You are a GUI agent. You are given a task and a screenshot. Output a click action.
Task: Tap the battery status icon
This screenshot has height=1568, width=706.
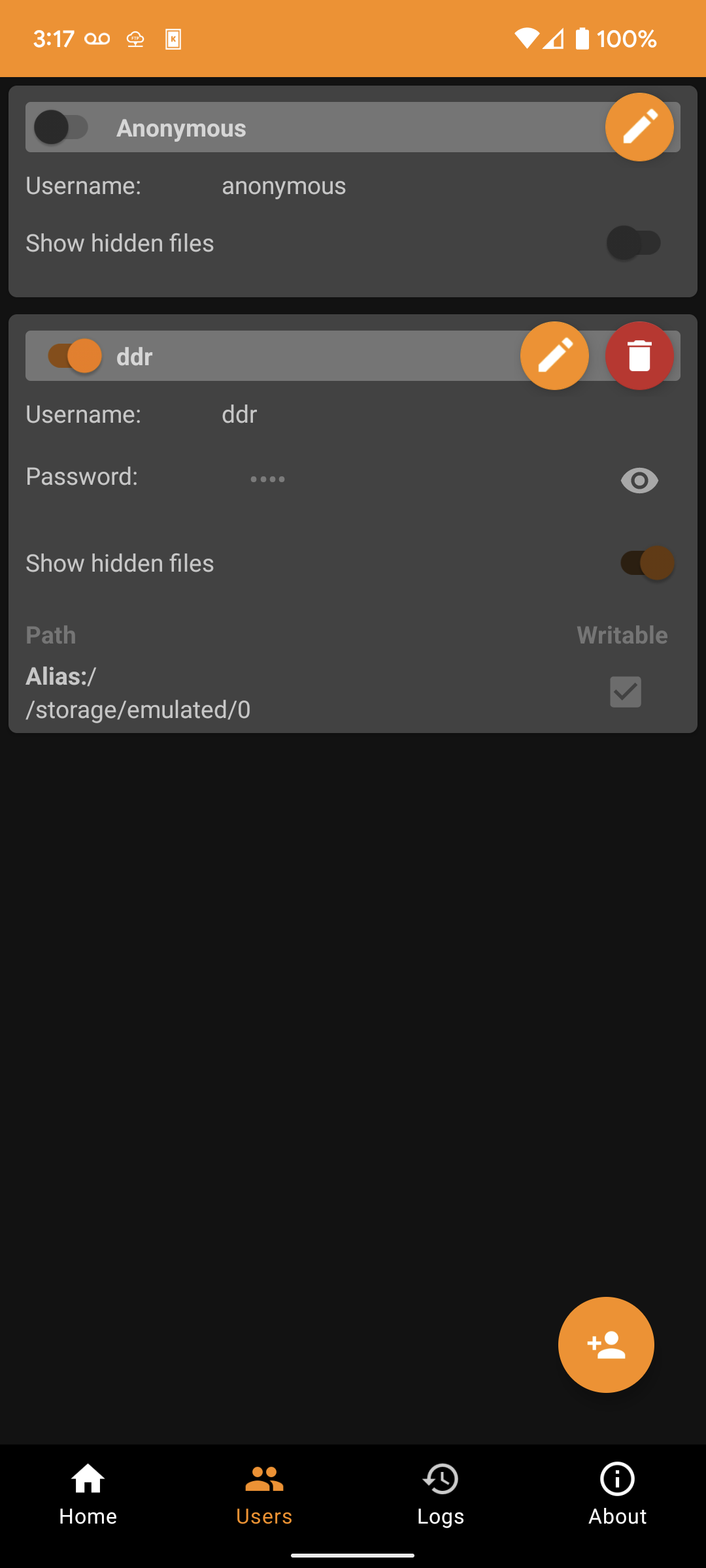tap(582, 39)
